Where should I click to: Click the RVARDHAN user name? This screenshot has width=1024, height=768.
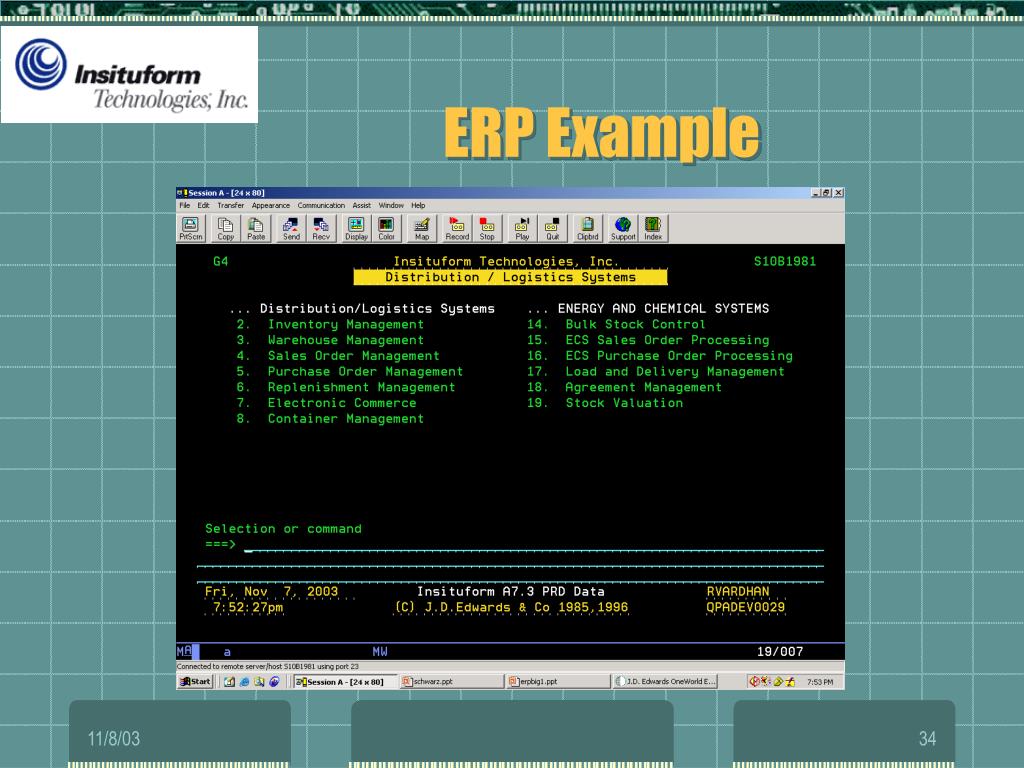[x=737, y=592]
